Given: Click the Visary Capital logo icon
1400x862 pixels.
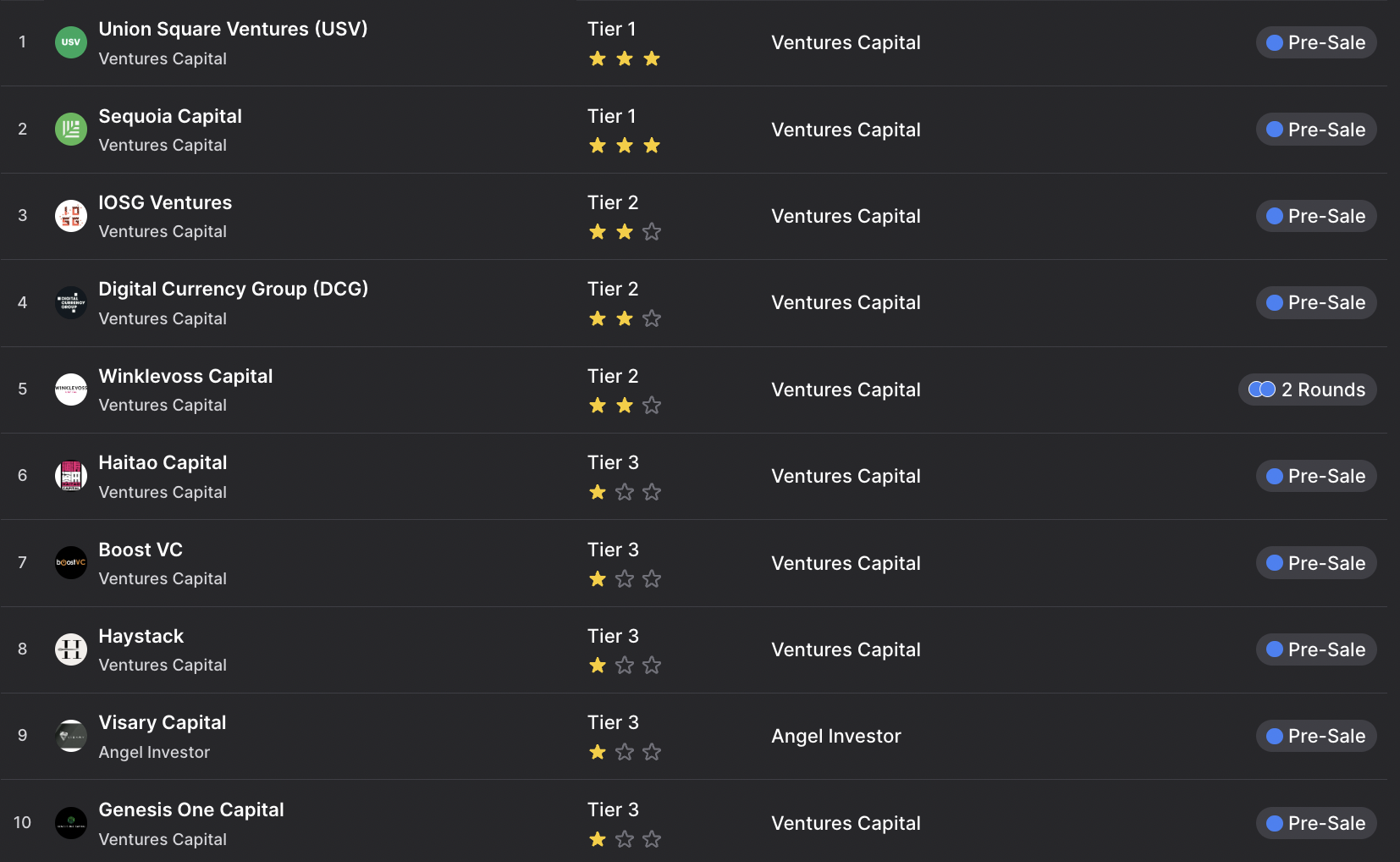Looking at the screenshot, I should (x=71, y=736).
